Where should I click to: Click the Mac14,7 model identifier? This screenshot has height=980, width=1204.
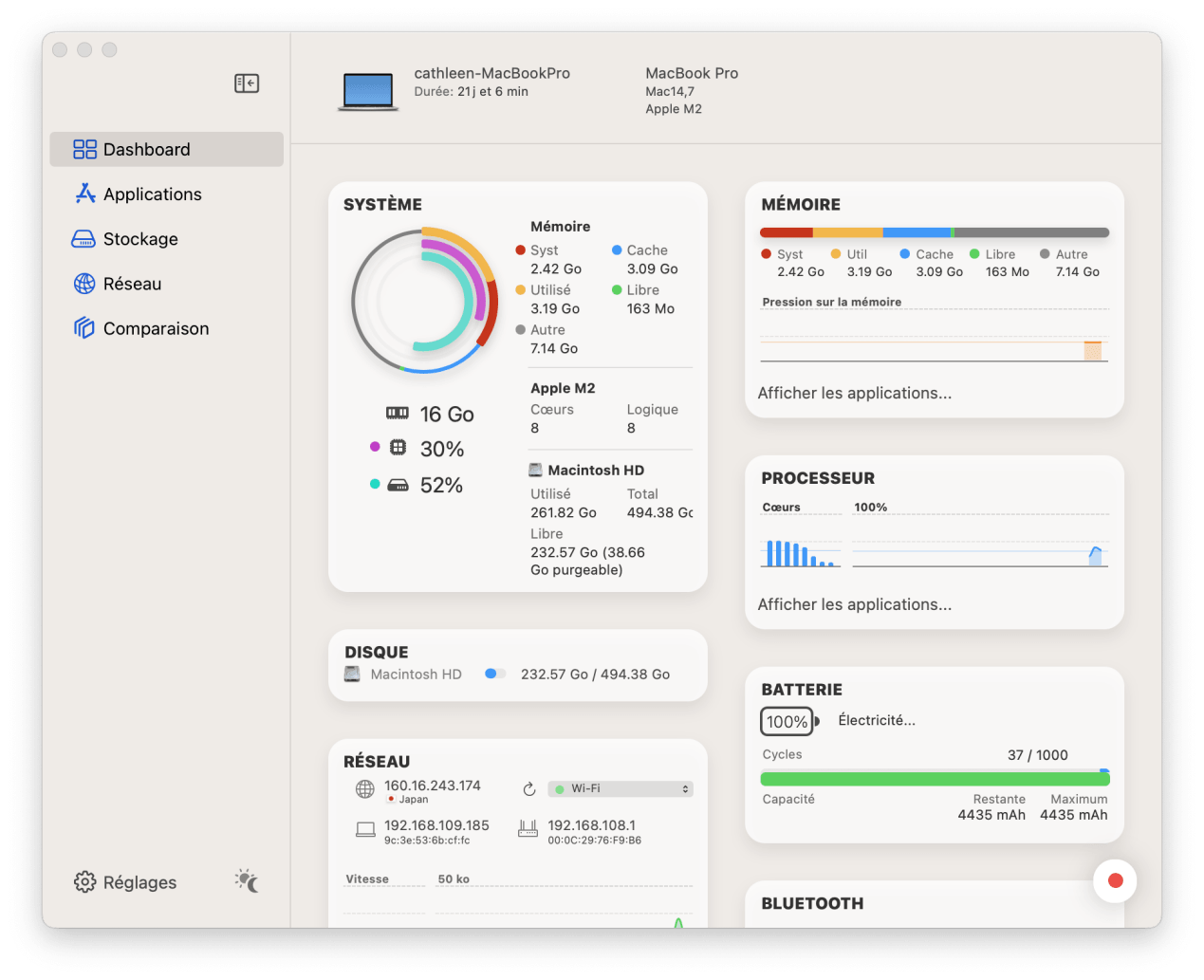point(670,92)
